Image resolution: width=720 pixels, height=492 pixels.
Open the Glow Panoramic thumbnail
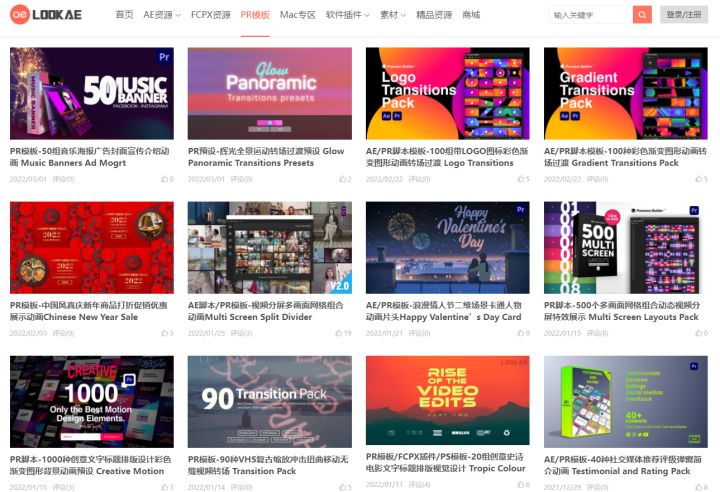(270, 93)
